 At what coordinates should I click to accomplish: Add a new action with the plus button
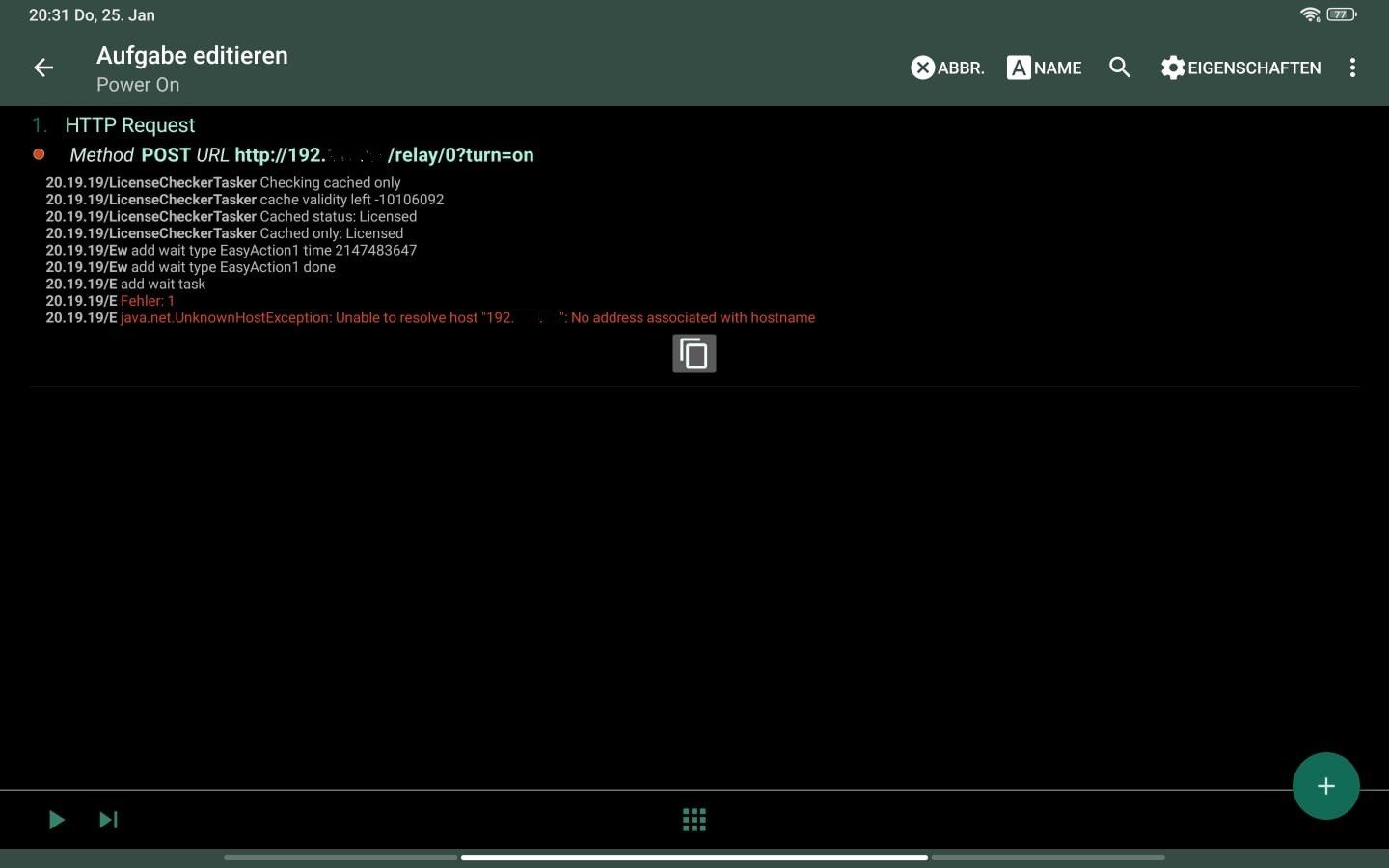[1325, 786]
